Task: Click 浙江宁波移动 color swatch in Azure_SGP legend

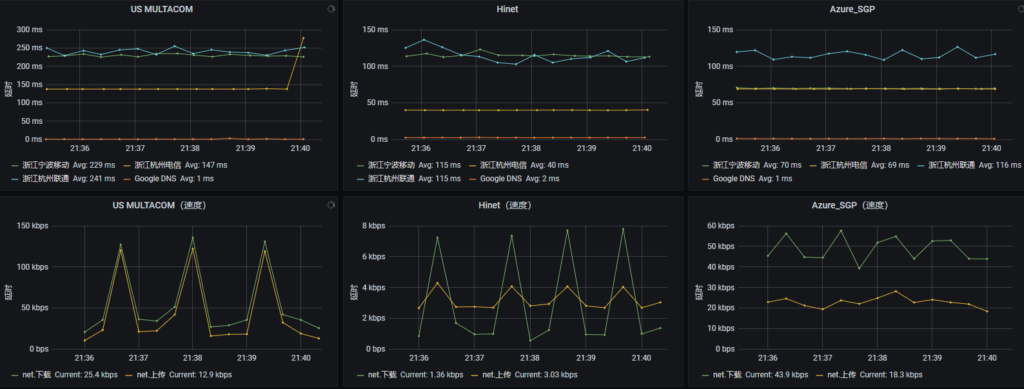Action: point(705,165)
